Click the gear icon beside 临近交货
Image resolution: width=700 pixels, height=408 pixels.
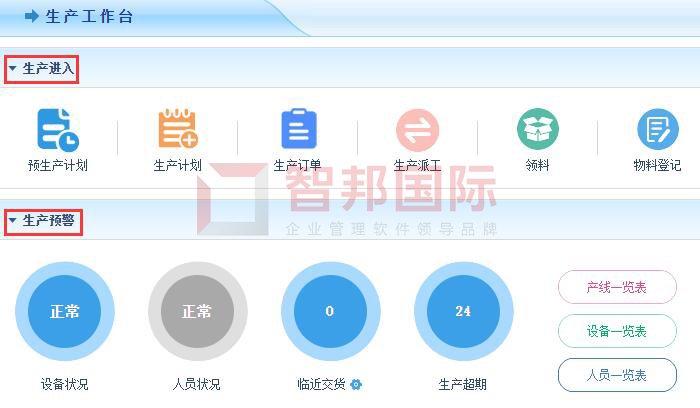pos(356,384)
